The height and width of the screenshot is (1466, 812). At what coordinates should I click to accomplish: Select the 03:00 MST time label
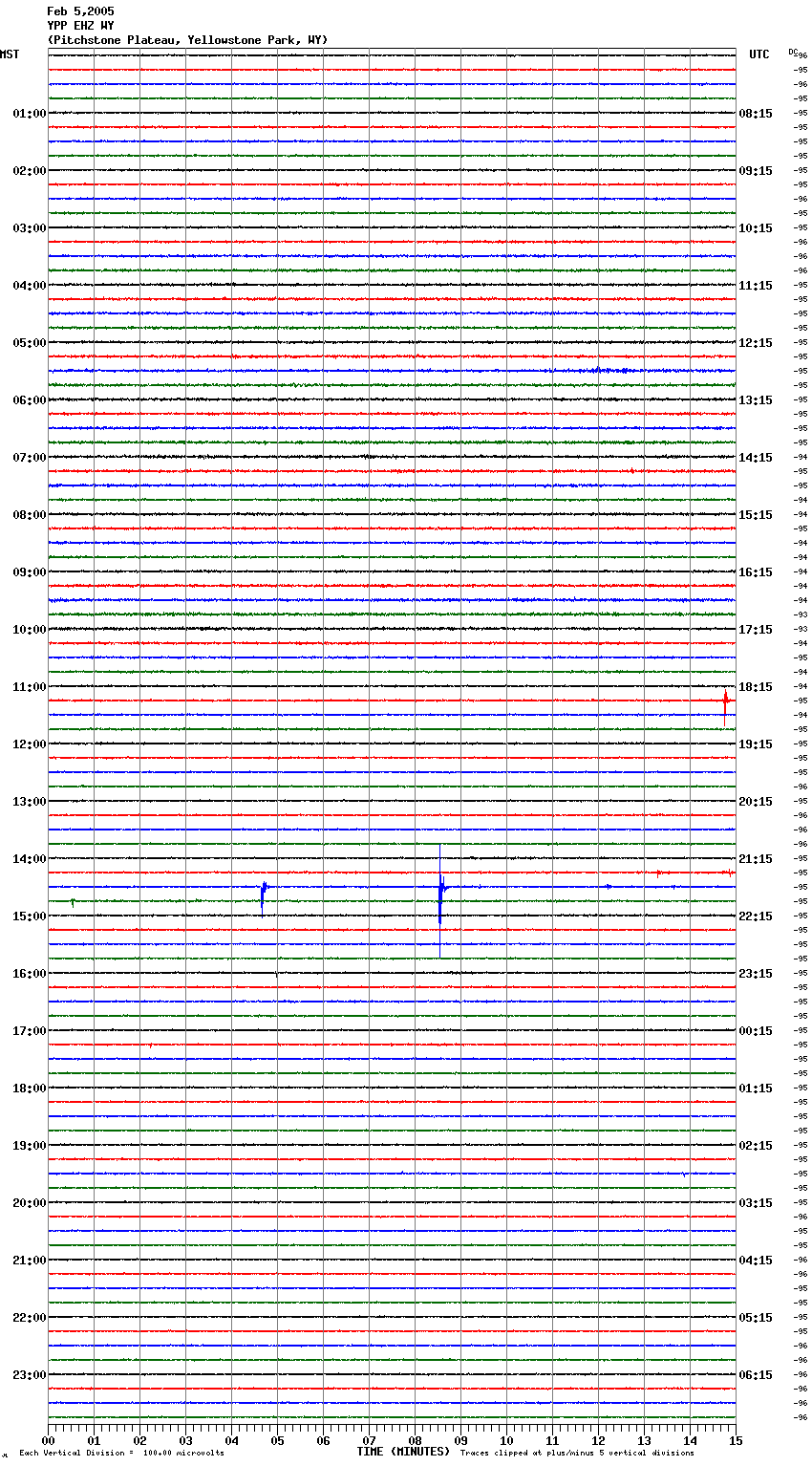coord(30,228)
